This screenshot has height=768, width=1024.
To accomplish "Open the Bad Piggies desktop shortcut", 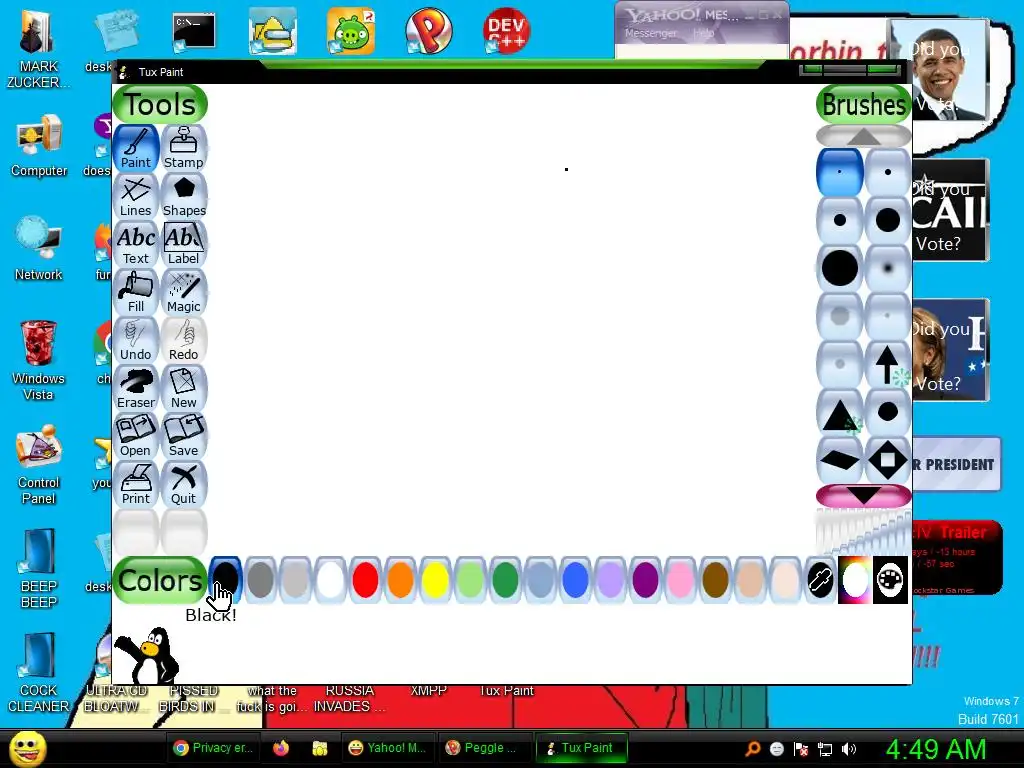I will [351, 31].
